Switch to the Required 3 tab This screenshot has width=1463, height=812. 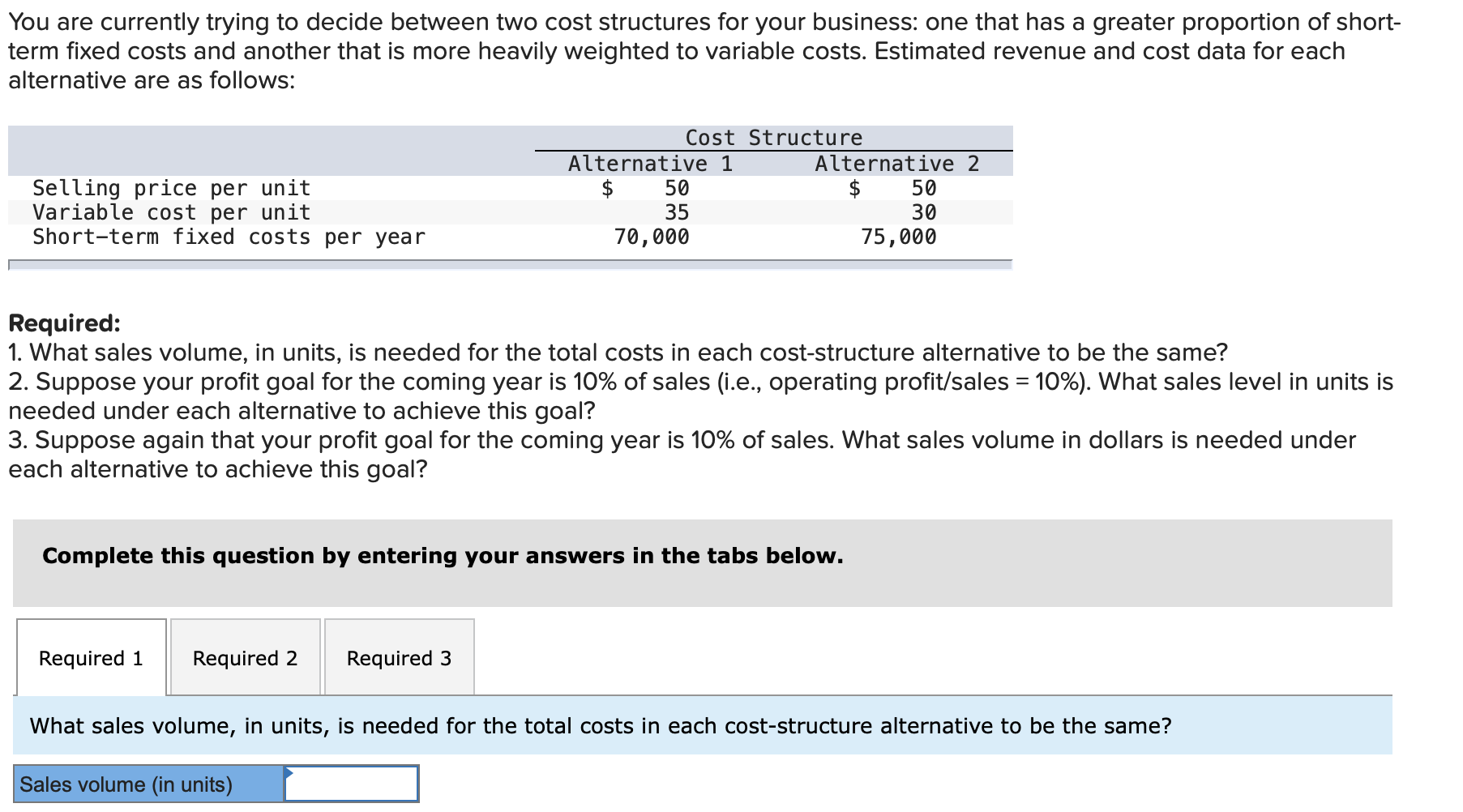pos(399,658)
